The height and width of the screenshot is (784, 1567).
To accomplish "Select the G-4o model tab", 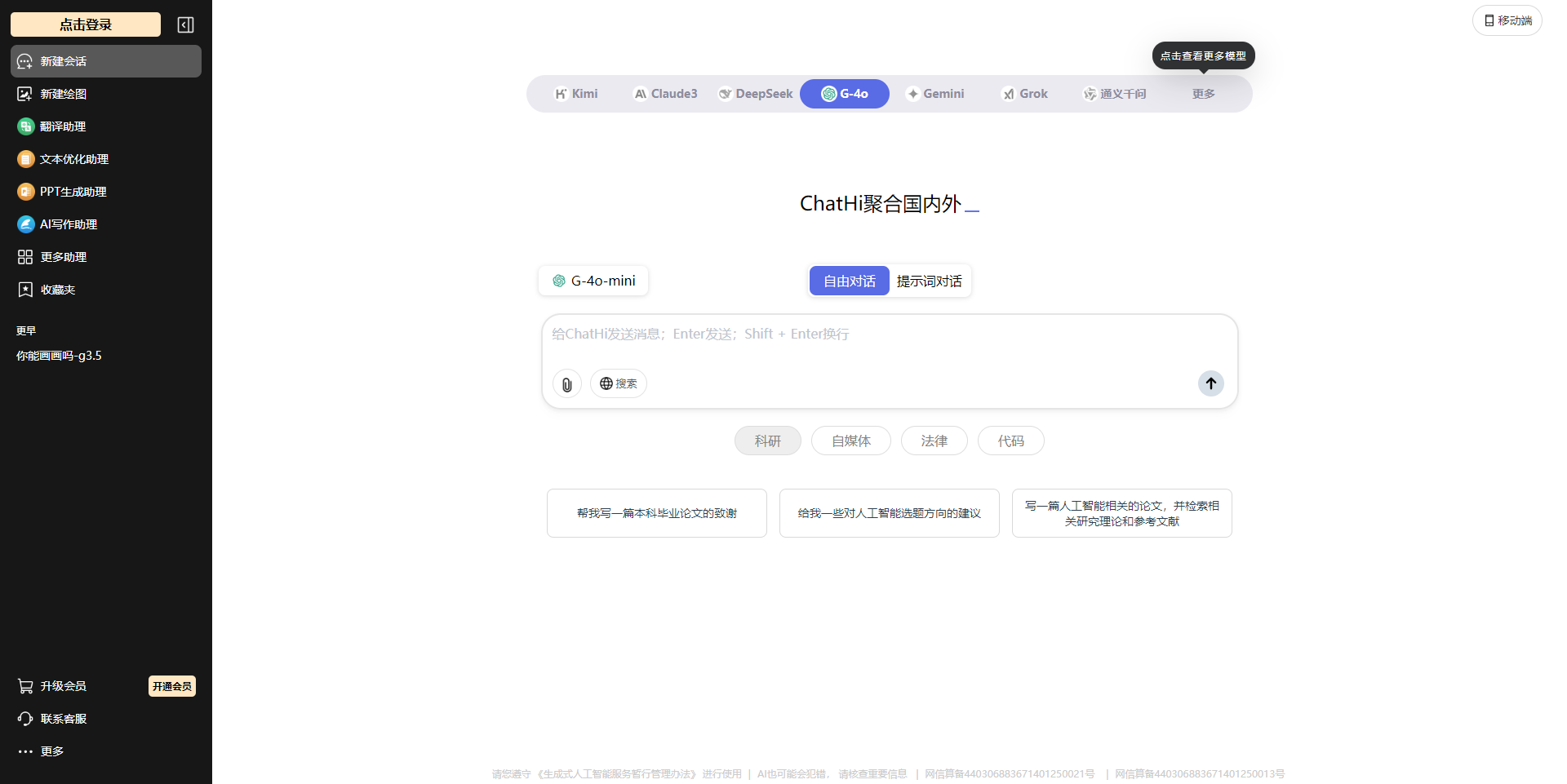I will (x=845, y=94).
